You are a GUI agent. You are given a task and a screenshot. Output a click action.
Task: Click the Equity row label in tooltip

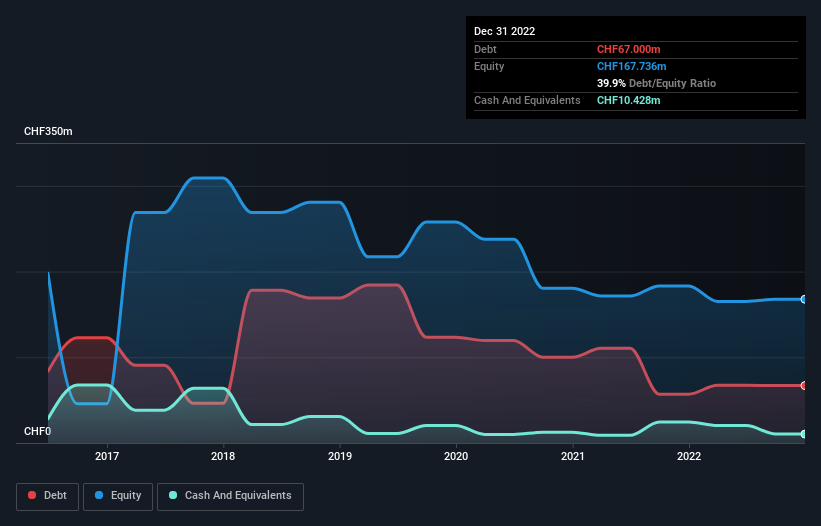[489, 66]
